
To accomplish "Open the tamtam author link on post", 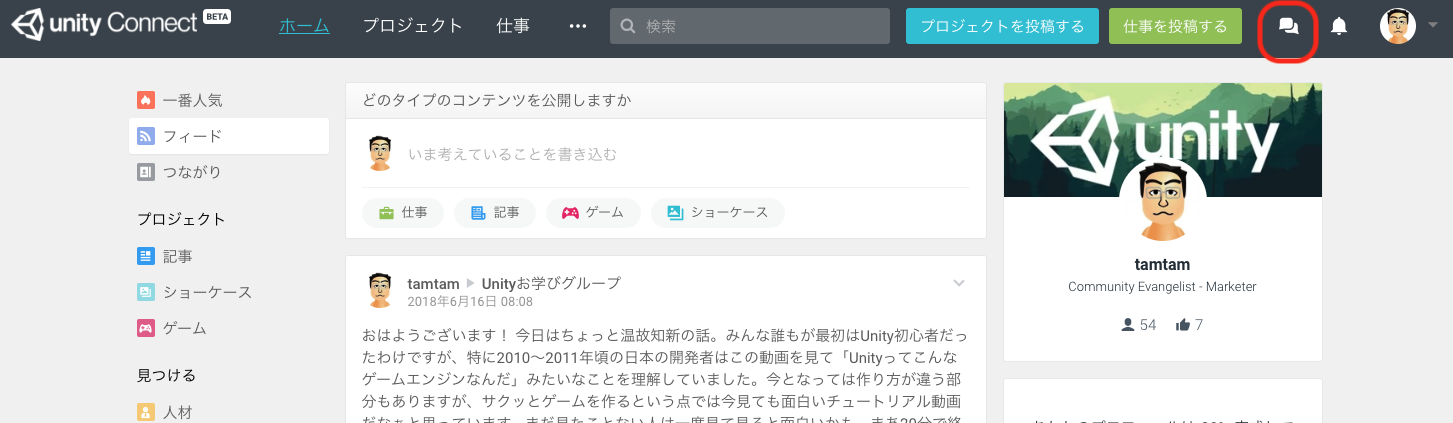I will coord(434,283).
